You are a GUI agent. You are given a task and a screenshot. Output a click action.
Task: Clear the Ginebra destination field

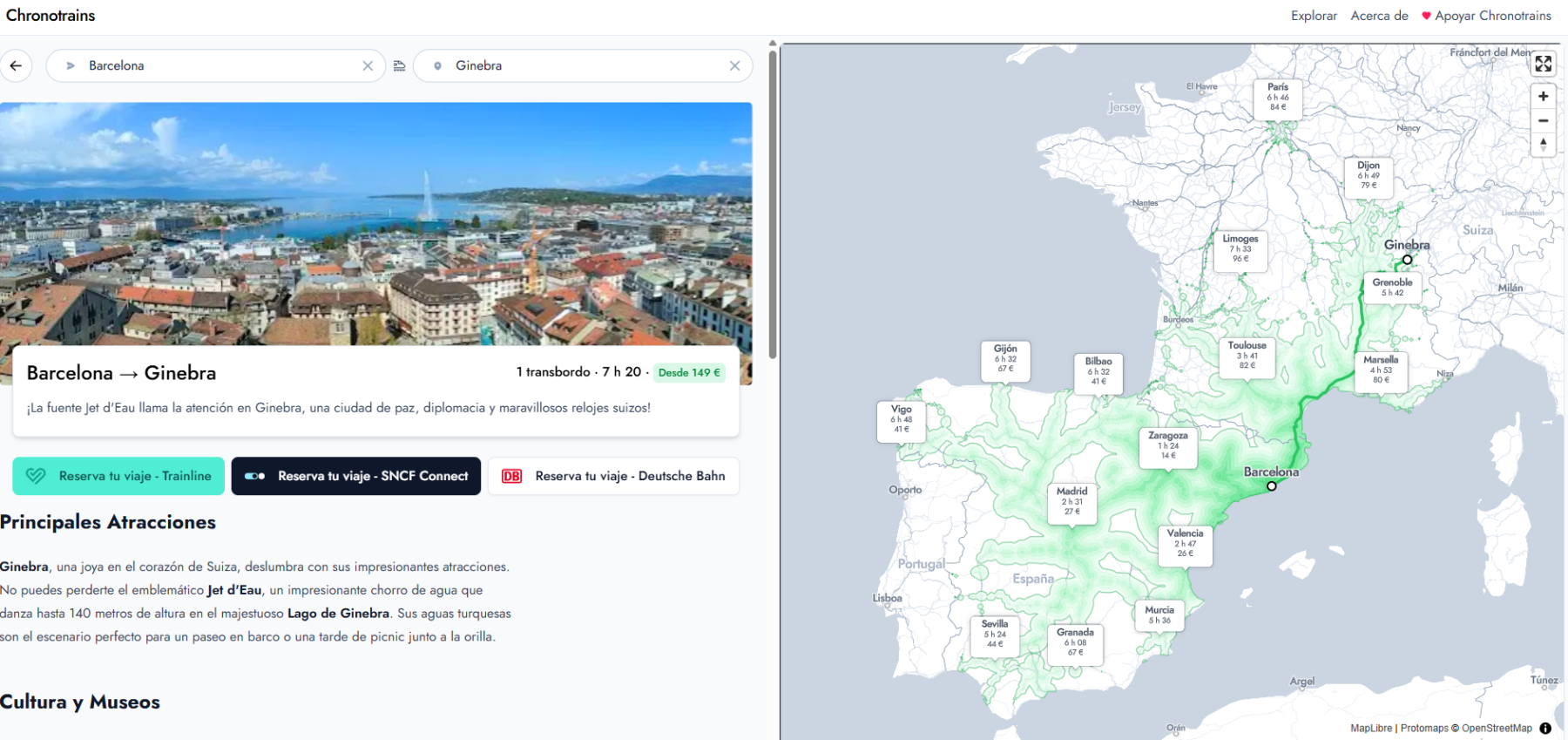pos(734,65)
